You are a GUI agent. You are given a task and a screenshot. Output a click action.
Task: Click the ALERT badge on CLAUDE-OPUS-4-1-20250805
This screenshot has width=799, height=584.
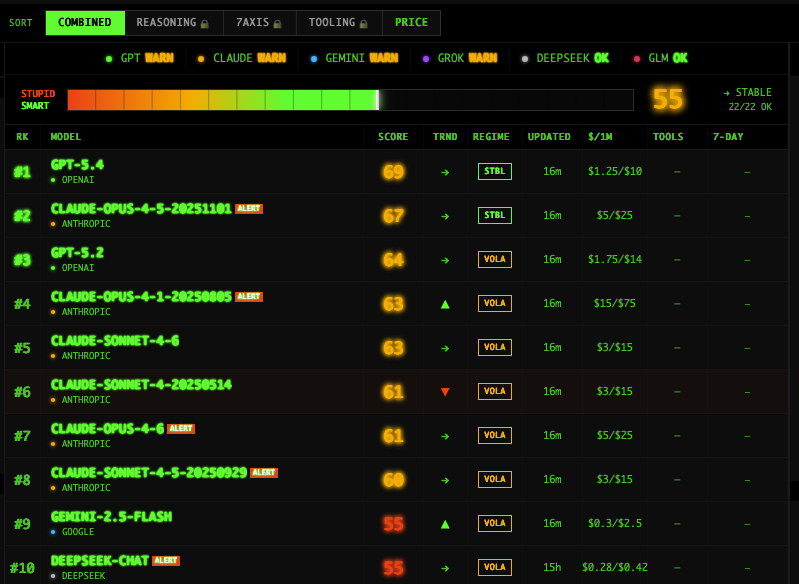pyautogui.click(x=249, y=297)
